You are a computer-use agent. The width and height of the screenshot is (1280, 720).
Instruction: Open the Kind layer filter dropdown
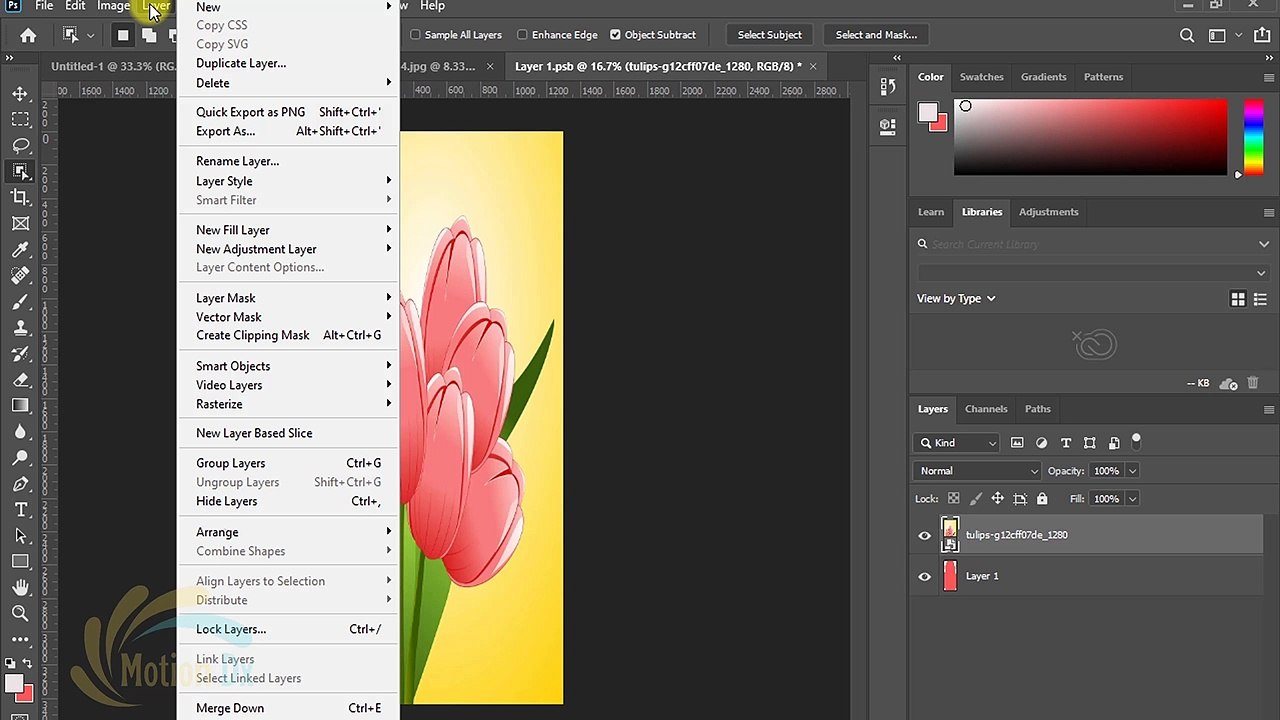point(956,443)
